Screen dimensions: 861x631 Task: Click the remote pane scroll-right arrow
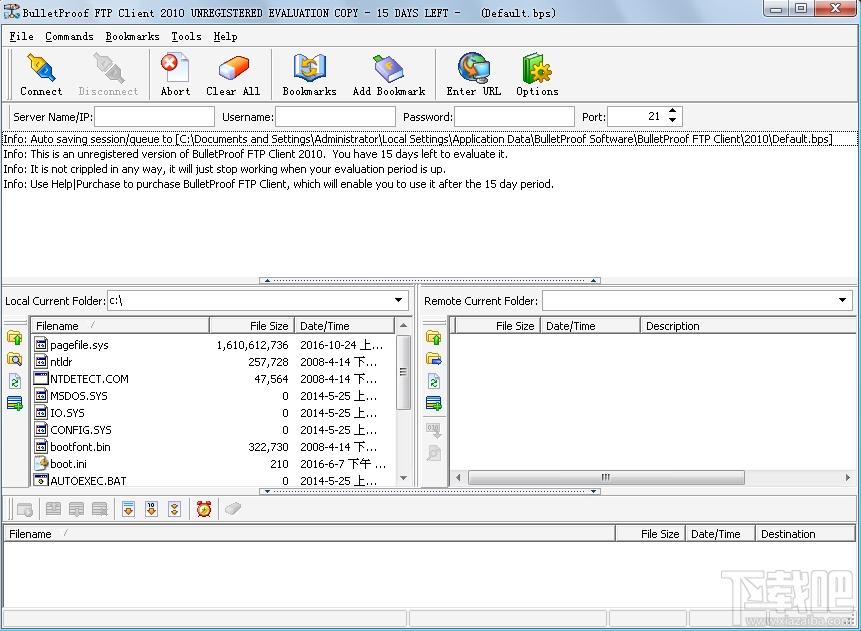(x=848, y=477)
